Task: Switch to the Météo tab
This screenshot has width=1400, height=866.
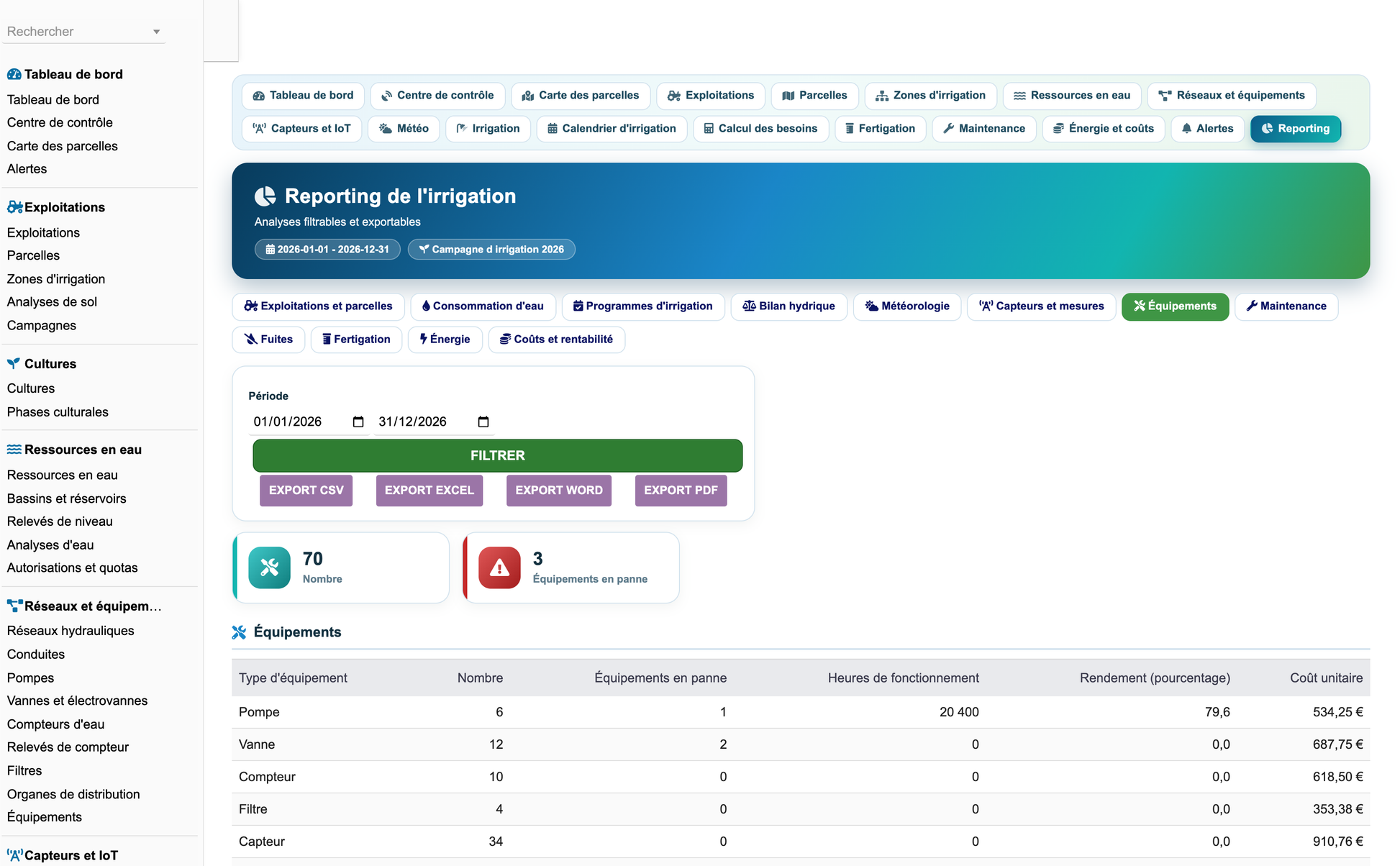Action: [x=404, y=129]
